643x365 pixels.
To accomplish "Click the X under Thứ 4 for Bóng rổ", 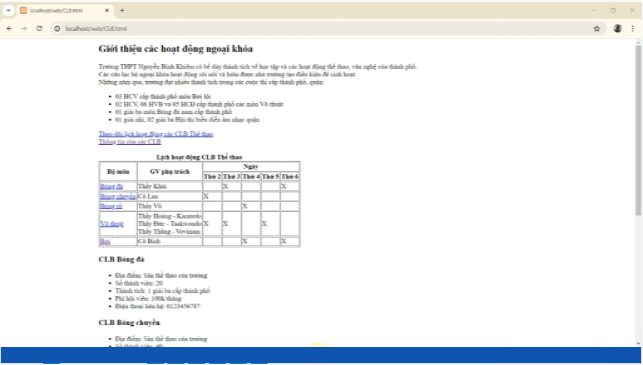I will click(x=245, y=206).
